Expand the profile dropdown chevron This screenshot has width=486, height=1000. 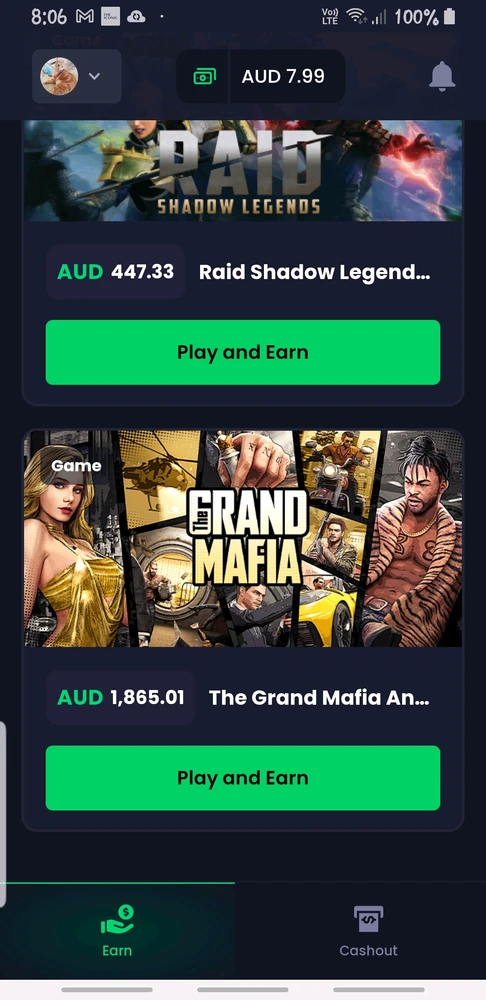click(94, 77)
